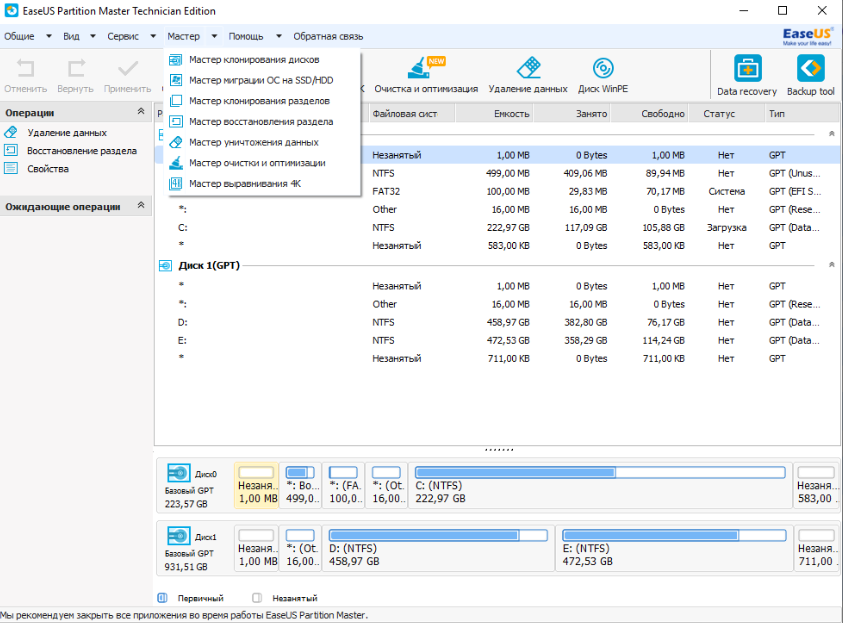Image resolution: width=843 pixels, height=623 pixels.
Task: Choose OS migration to SSD/HDD wizard
Action: coord(262,80)
